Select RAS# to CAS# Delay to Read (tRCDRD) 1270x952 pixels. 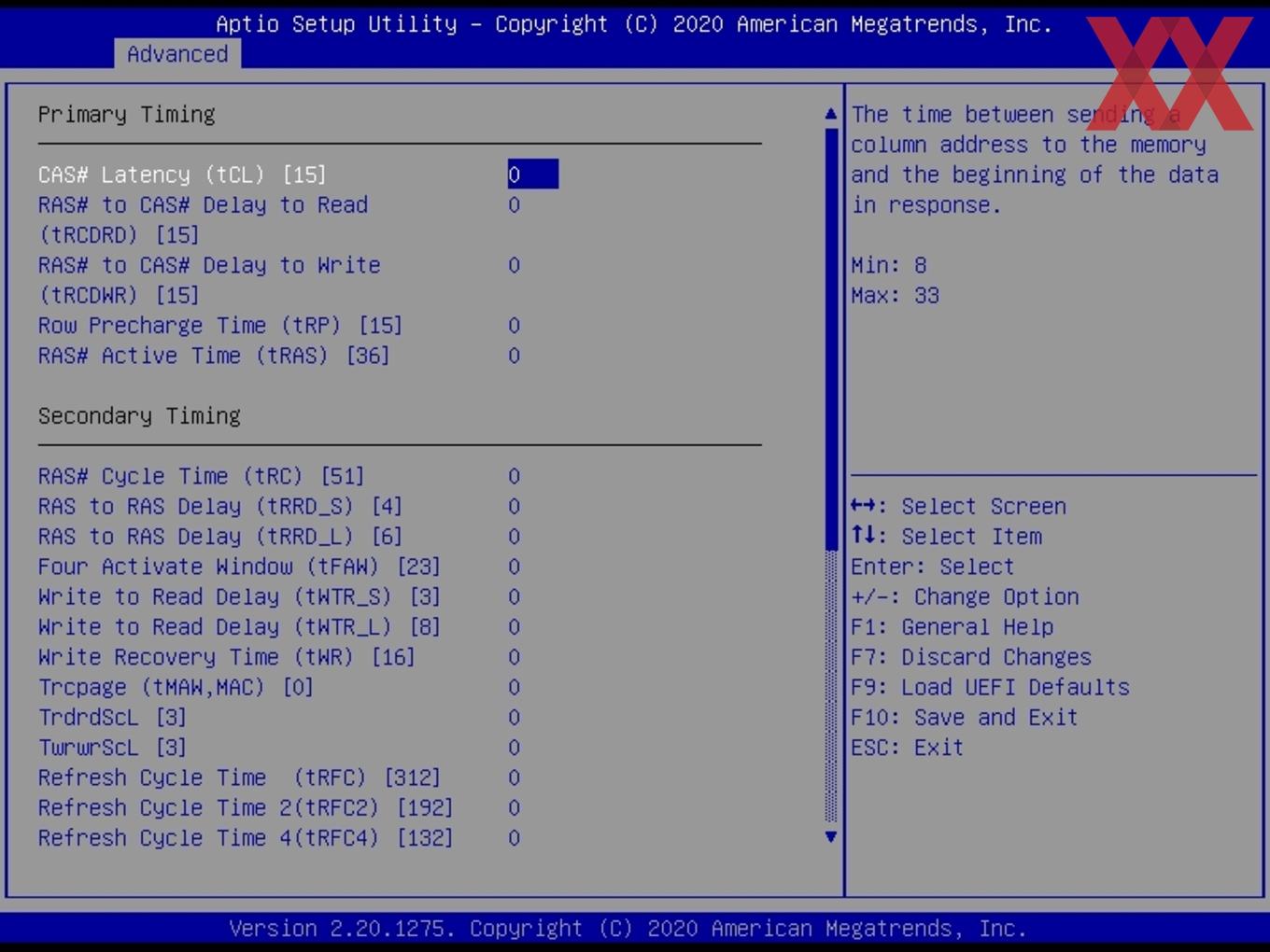(203, 219)
